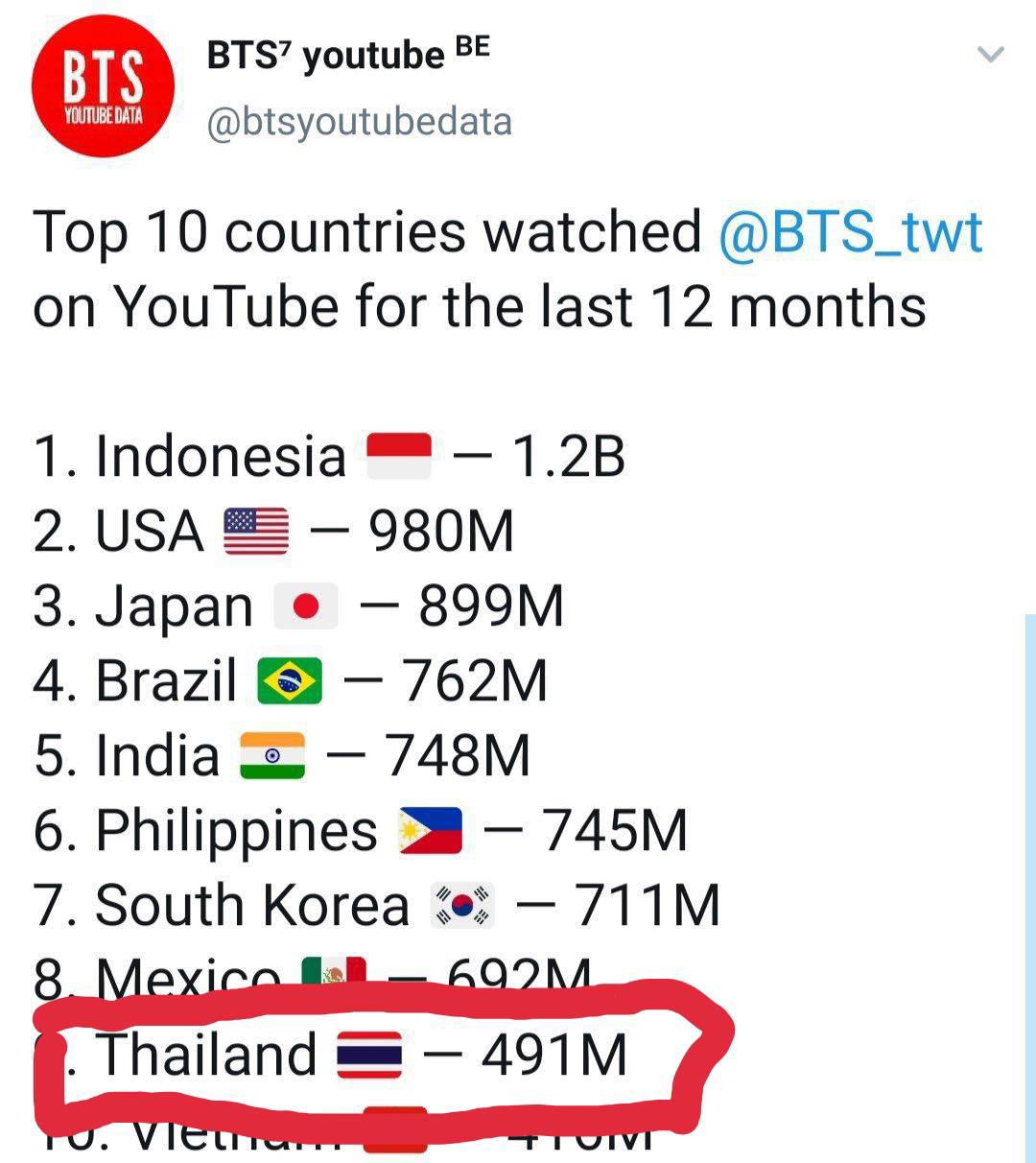Click the South Korea flag emoji

pyautogui.click(x=462, y=906)
